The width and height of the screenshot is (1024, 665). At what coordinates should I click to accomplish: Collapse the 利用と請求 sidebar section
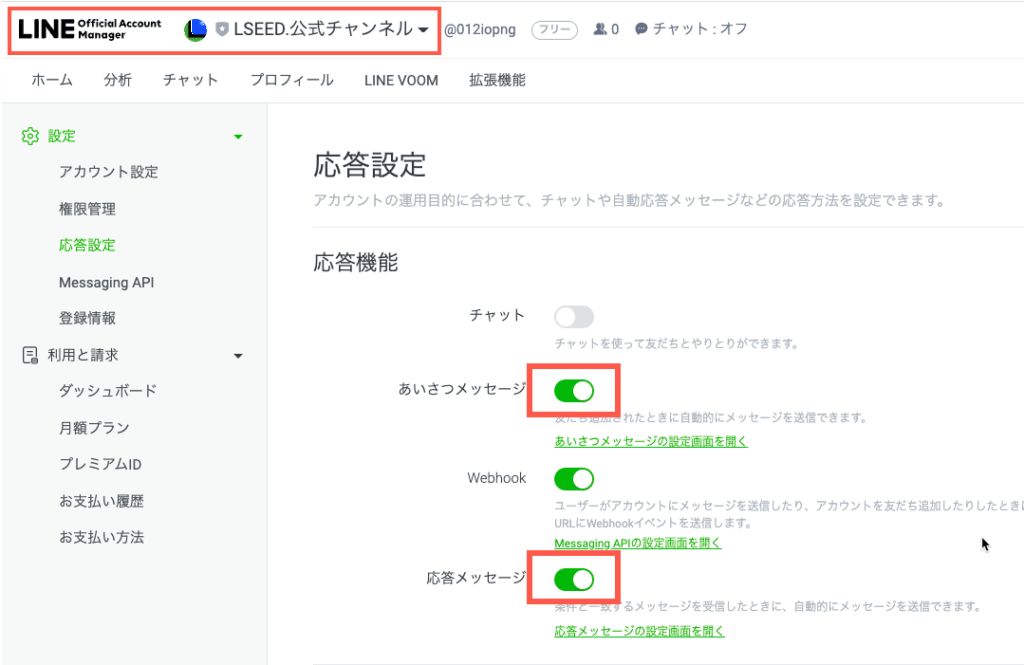(238, 355)
